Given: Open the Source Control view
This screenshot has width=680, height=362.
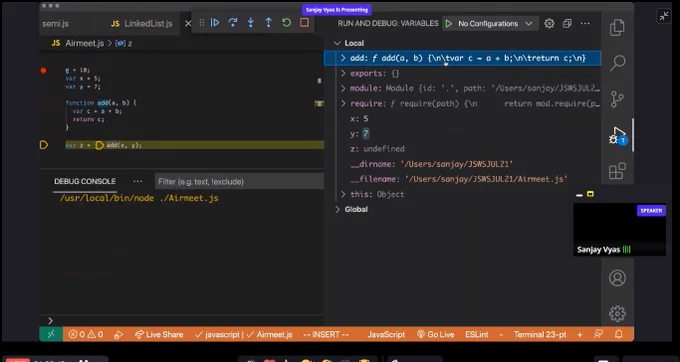Looking at the screenshot, I should tap(618, 99).
